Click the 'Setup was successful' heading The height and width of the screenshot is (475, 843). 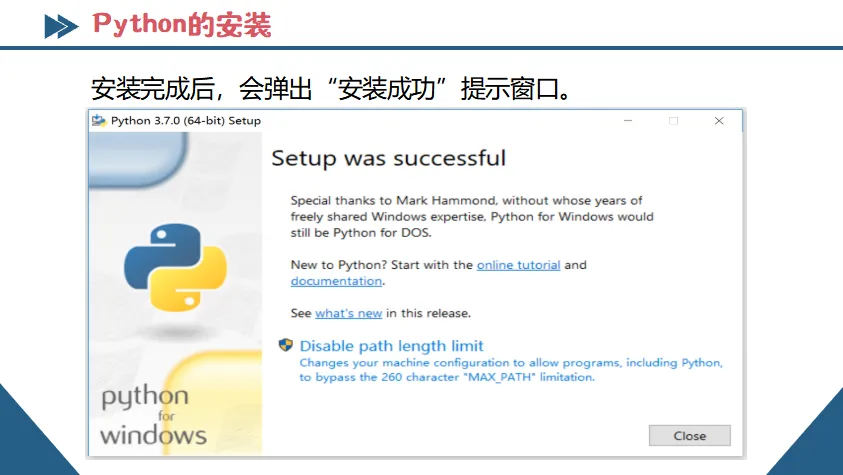388,158
